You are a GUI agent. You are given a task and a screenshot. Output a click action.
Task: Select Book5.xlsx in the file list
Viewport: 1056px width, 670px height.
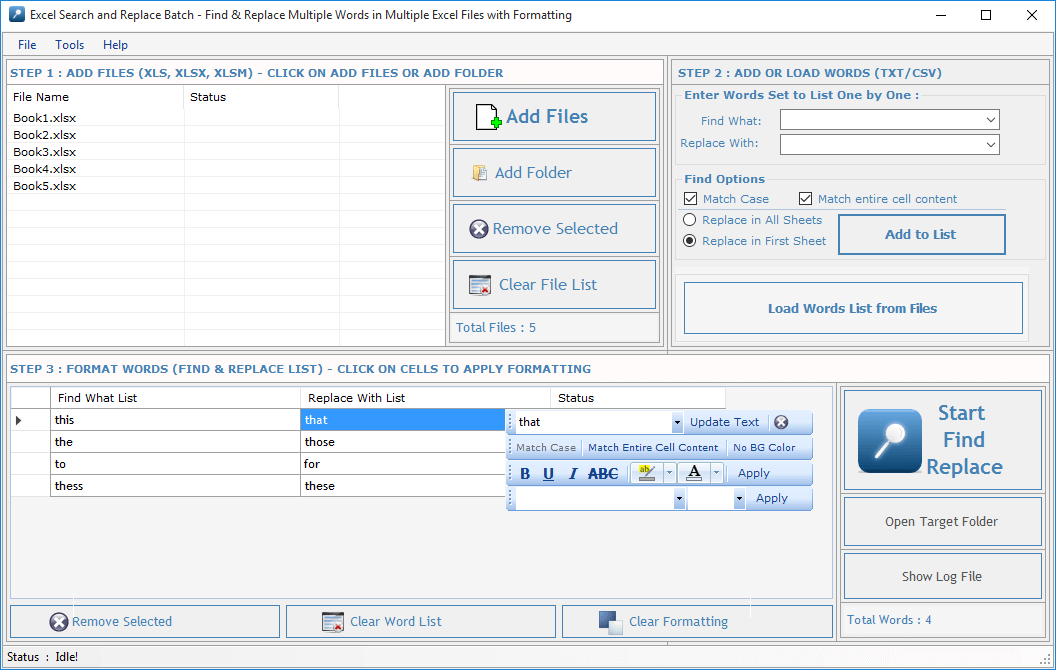point(44,186)
